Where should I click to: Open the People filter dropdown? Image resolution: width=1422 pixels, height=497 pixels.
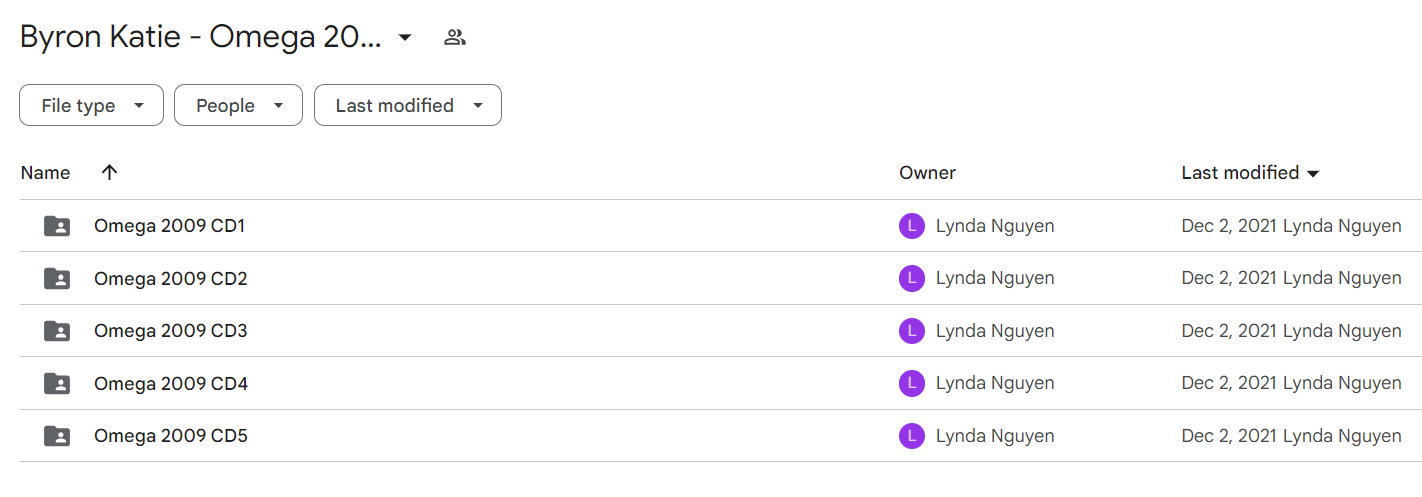point(238,105)
